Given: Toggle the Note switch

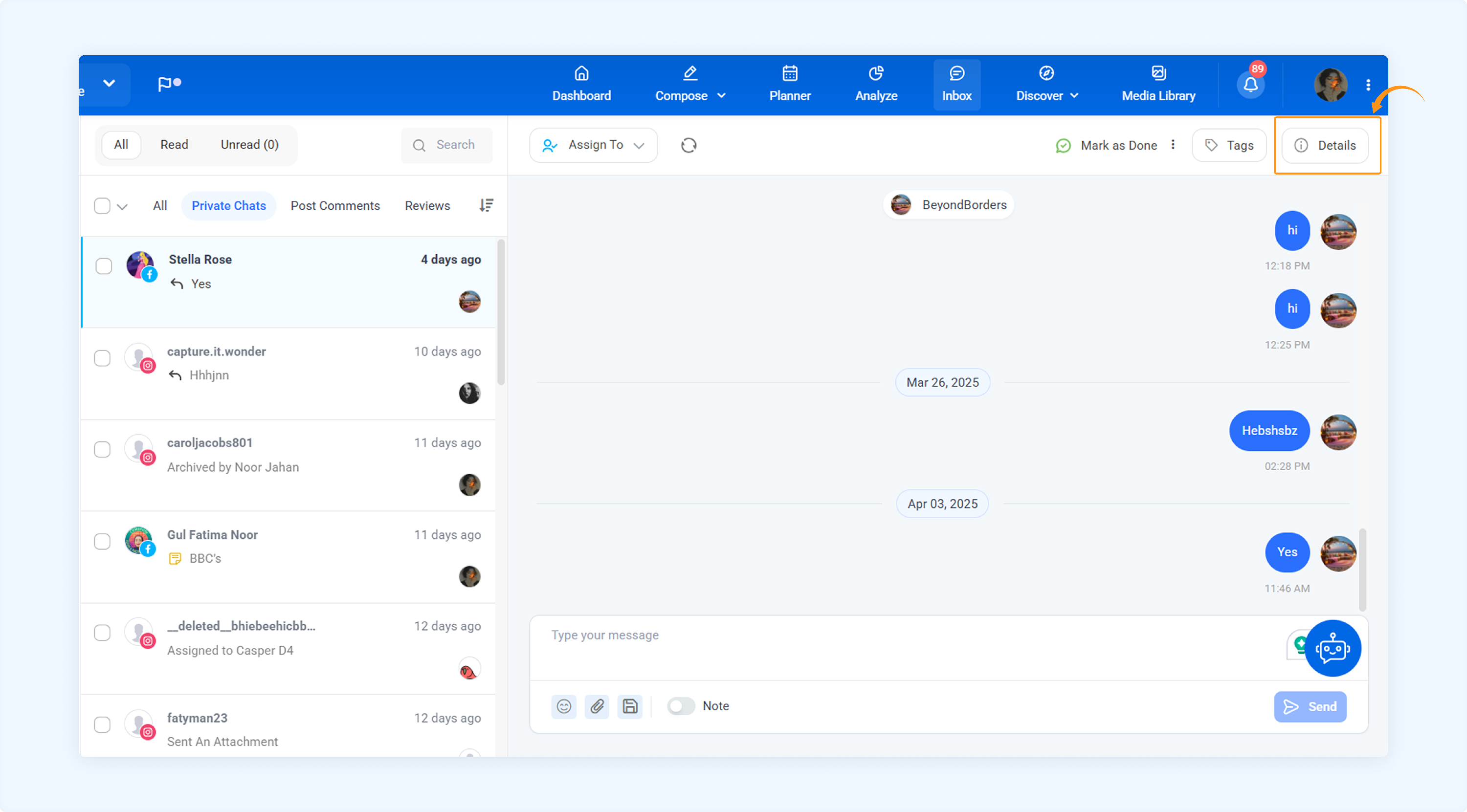Looking at the screenshot, I should [681, 706].
